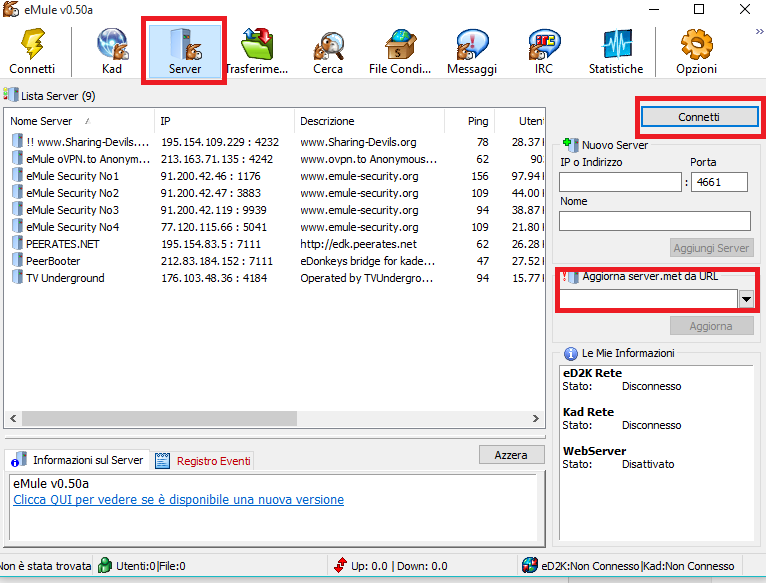Focus the server.met URL input field
The width and height of the screenshot is (766, 583).
tap(648, 299)
